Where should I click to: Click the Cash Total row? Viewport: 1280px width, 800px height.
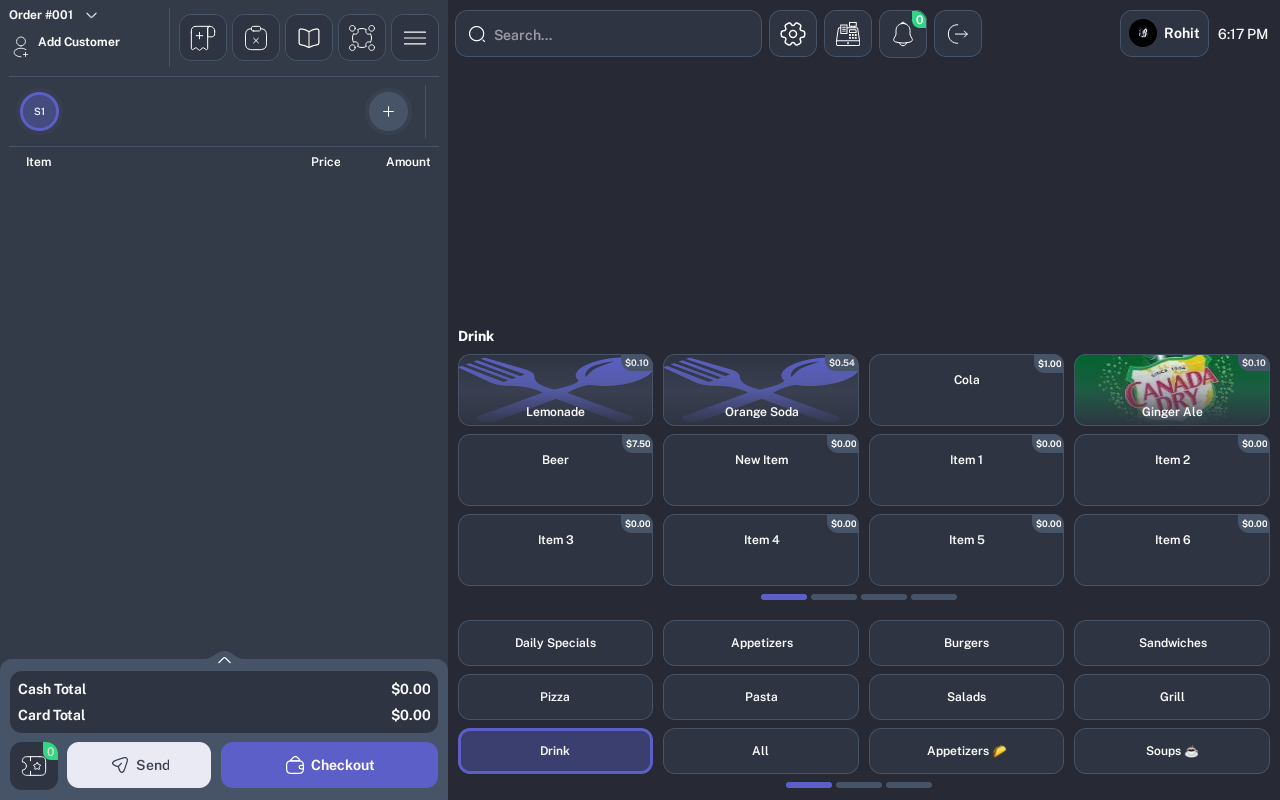[224, 689]
